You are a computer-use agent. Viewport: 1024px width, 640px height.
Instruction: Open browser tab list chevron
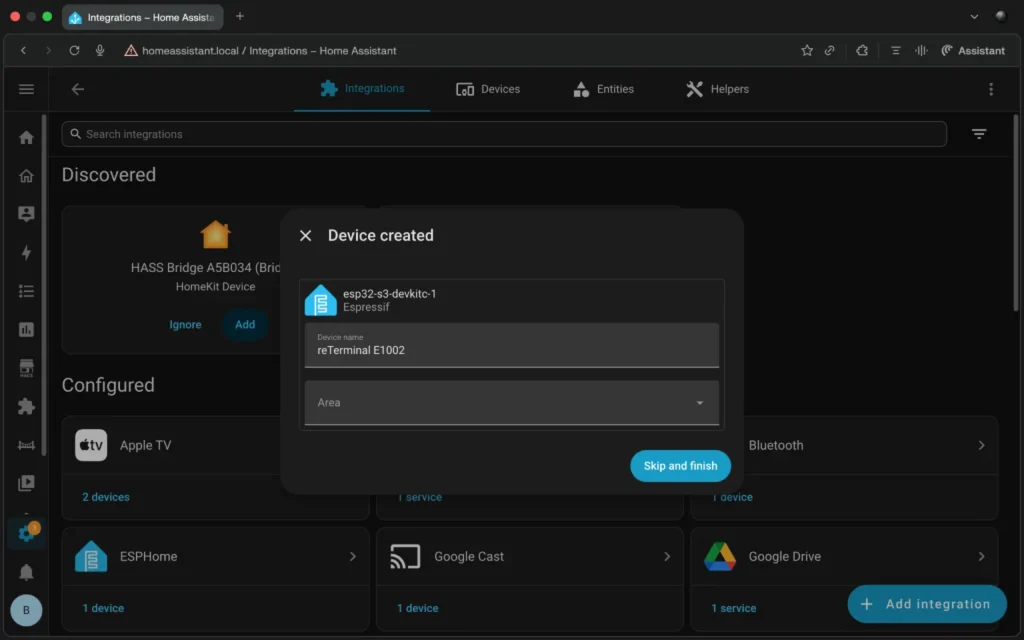point(974,17)
